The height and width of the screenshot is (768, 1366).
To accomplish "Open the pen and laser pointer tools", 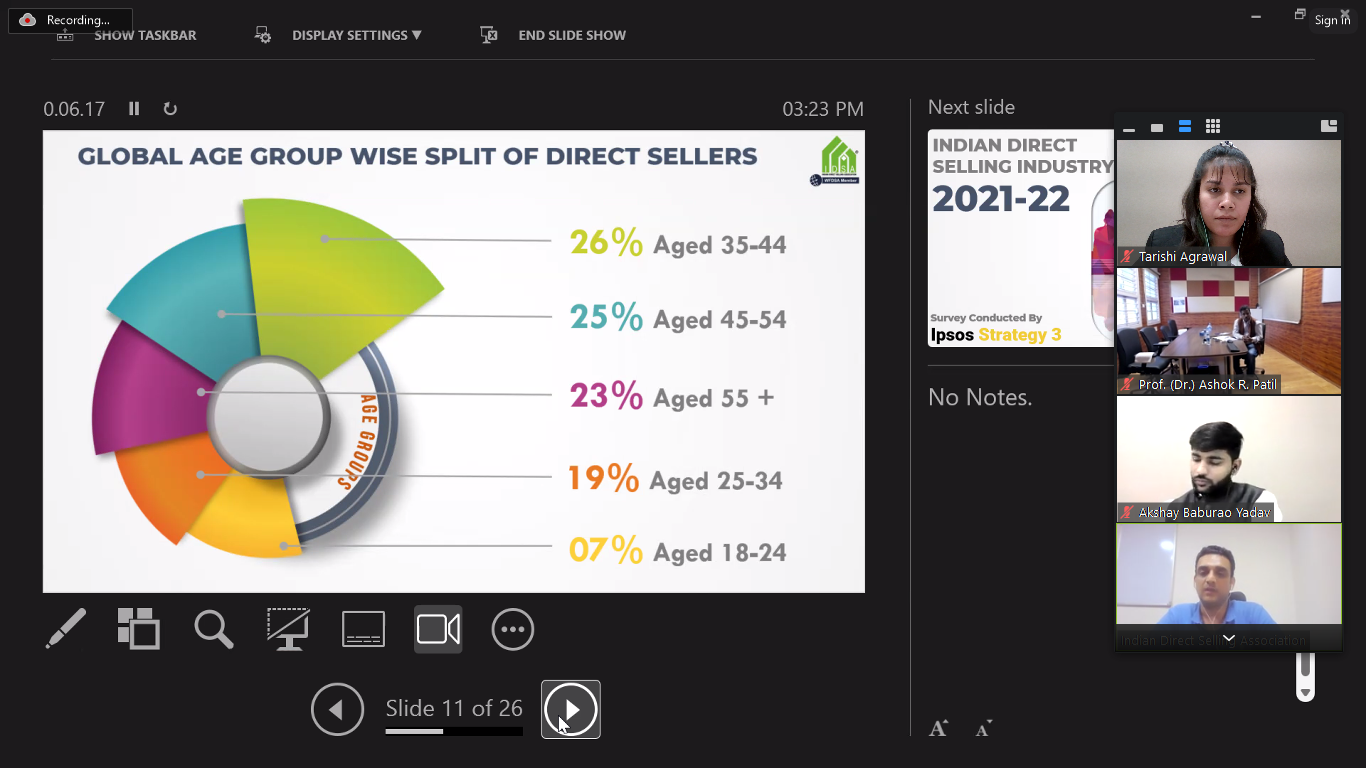I will (x=66, y=629).
